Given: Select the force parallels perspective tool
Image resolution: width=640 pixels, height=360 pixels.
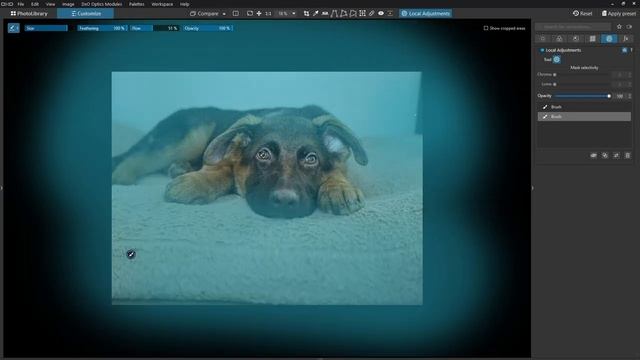Looking at the screenshot, I should coord(334,13).
